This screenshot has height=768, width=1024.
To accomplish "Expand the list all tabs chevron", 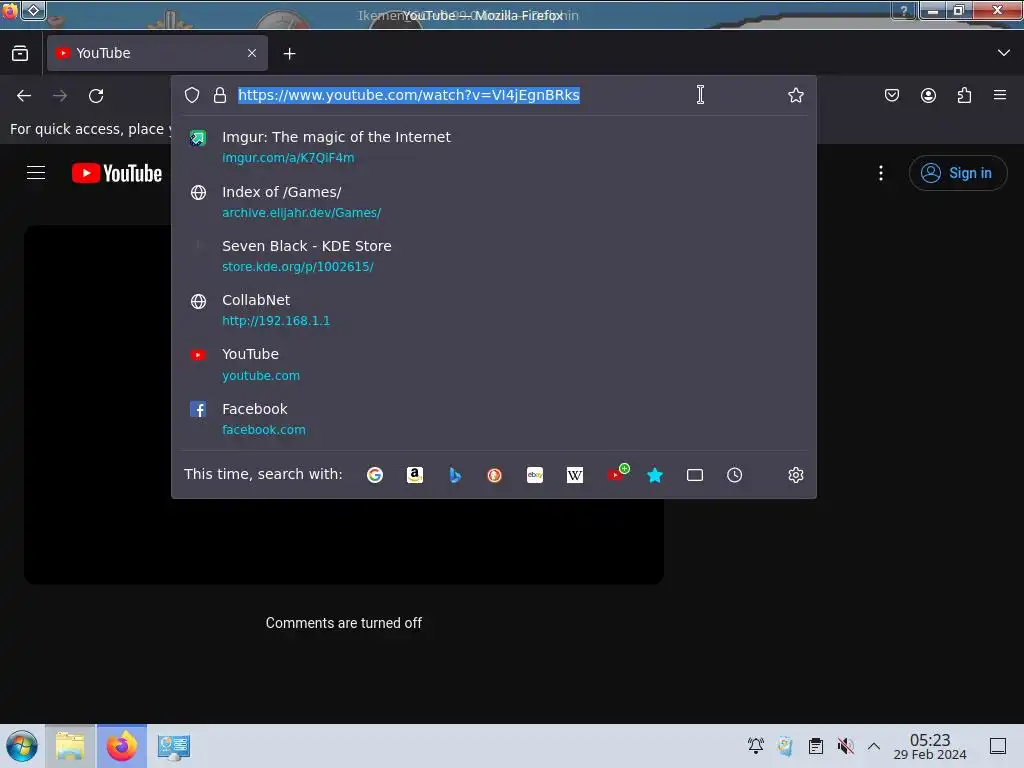I will [x=1004, y=53].
